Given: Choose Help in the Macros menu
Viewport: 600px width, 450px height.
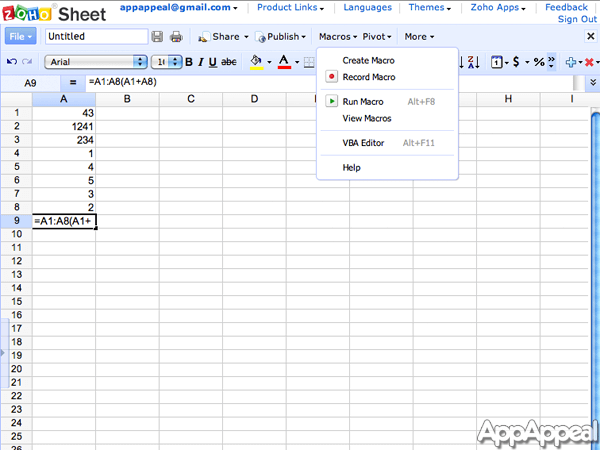Looking at the screenshot, I should click(351, 168).
